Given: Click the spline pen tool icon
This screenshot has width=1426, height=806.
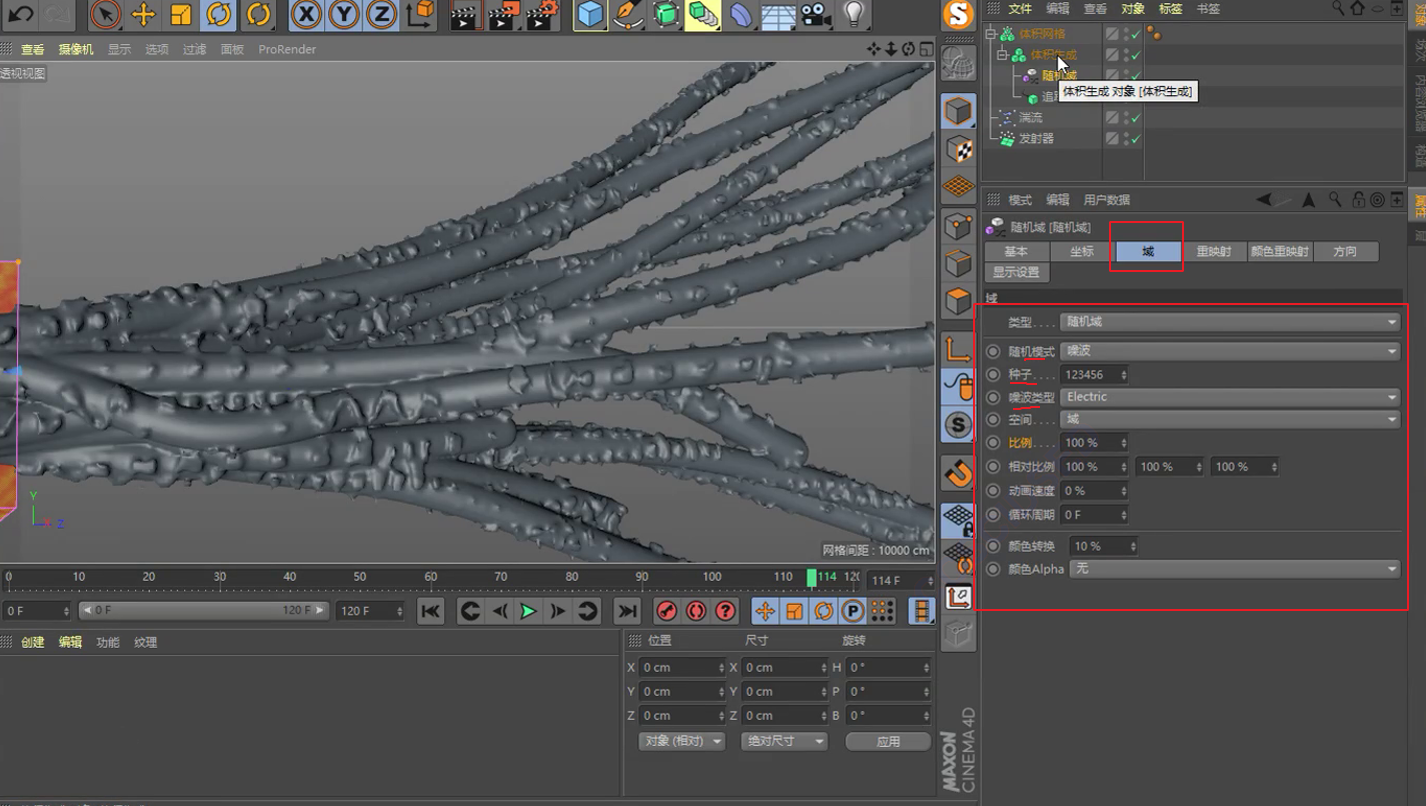Looking at the screenshot, I should click(x=628, y=14).
